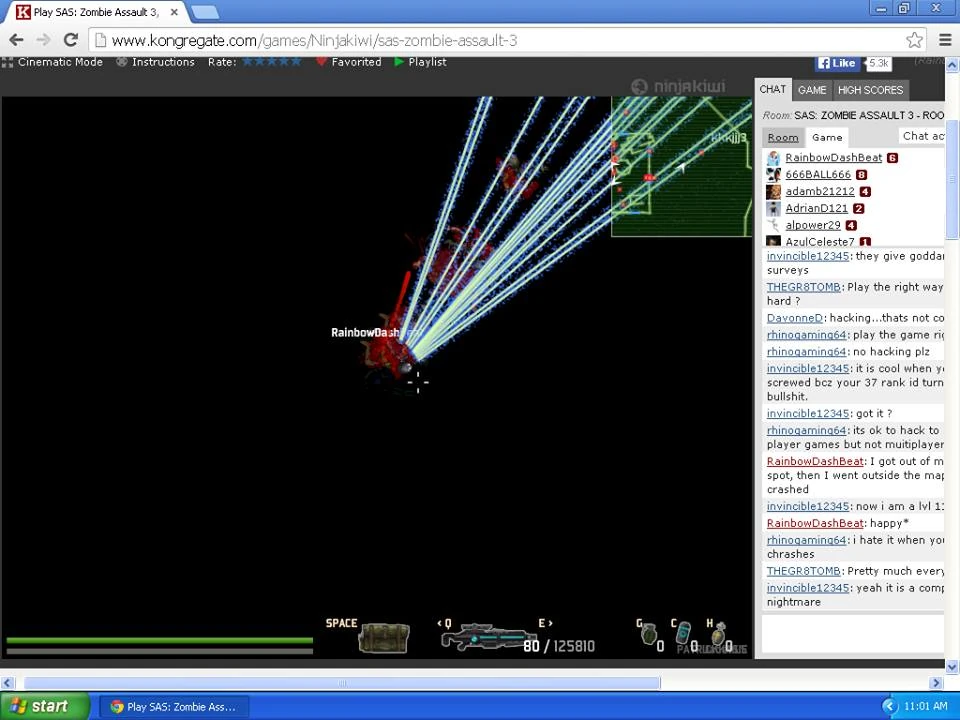Select the Game chat sub-tab
Viewport: 960px width, 720px height.
pyautogui.click(x=827, y=137)
